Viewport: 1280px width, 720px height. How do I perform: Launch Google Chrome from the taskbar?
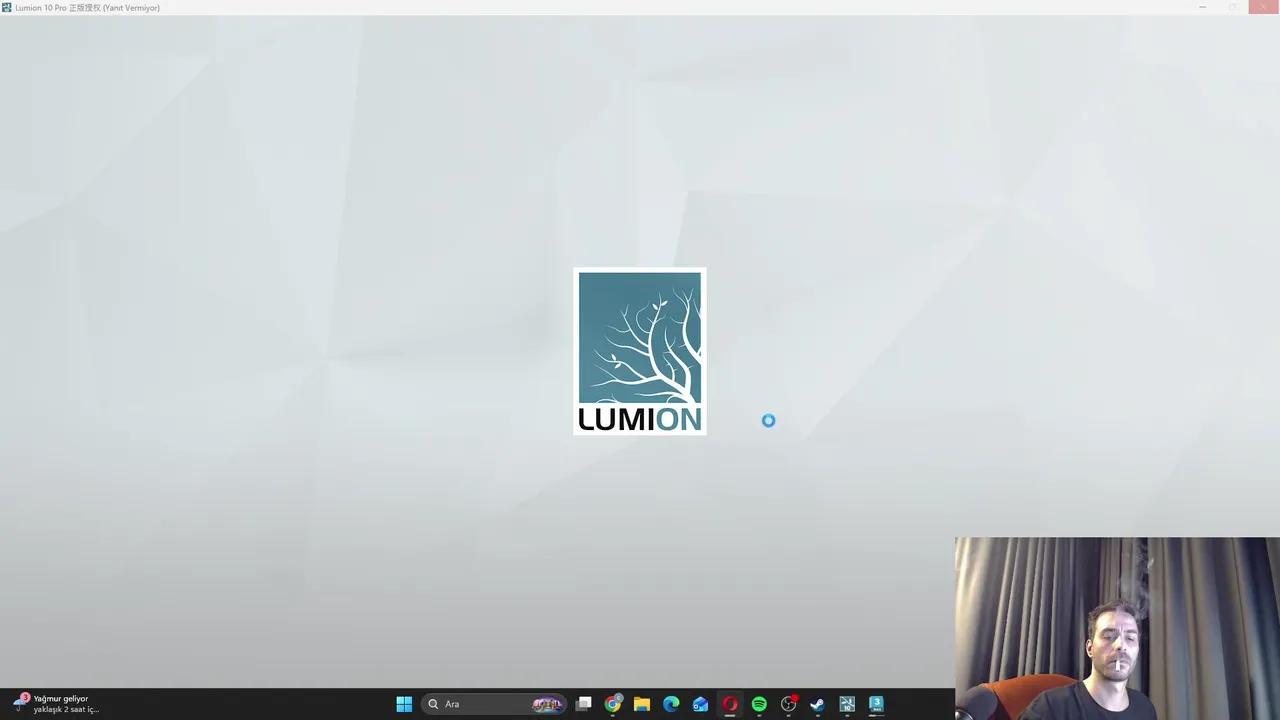[x=613, y=704]
